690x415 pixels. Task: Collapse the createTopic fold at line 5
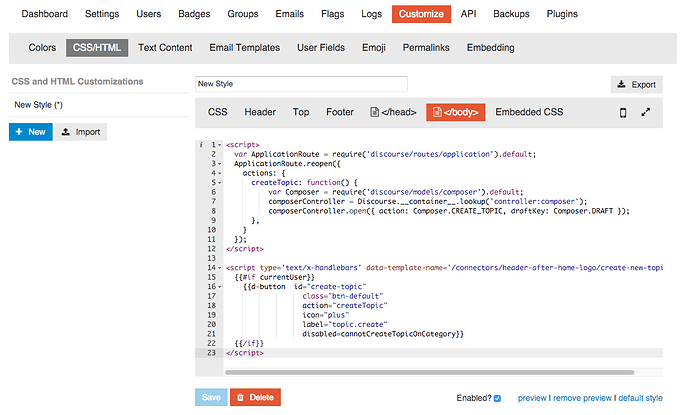pos(220,183)
